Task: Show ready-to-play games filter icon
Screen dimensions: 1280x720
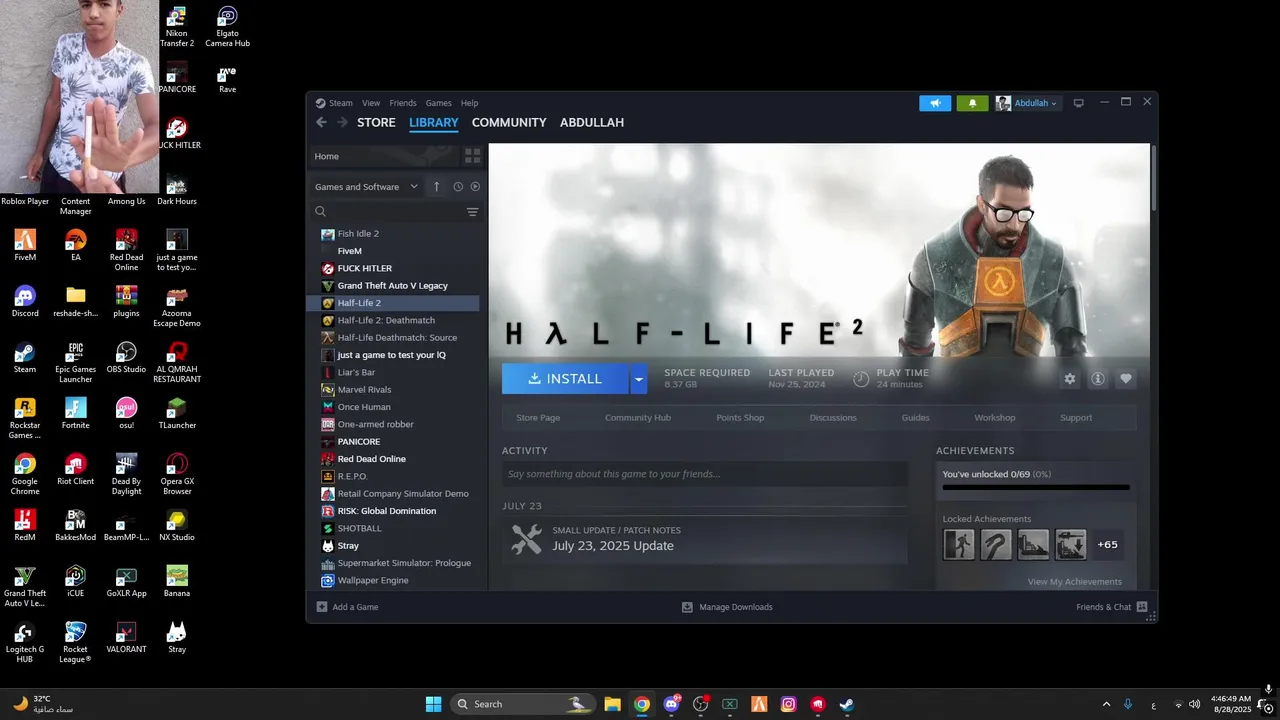Action: (x=475, y=187)
